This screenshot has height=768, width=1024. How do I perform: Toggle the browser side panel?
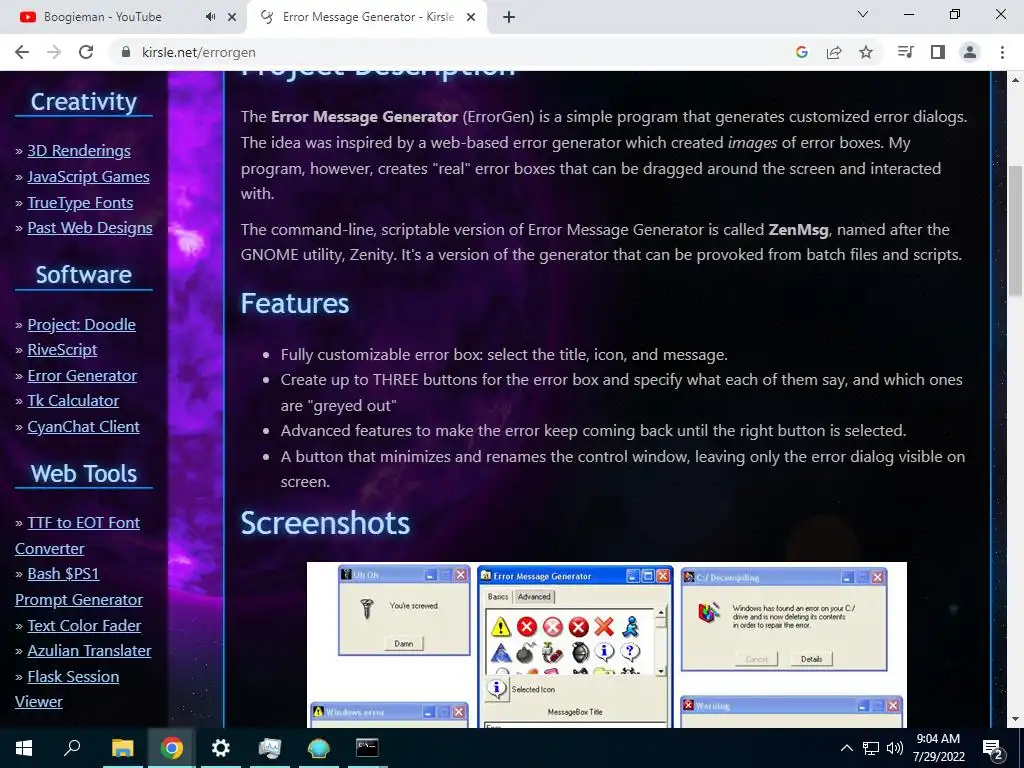[x=938, y=52]
